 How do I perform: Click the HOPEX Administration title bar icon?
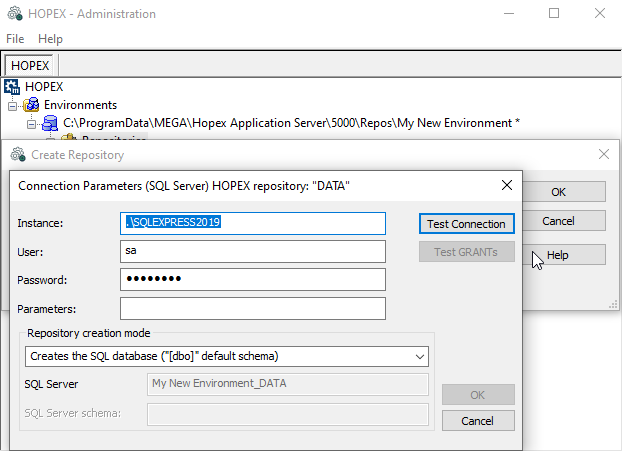(14, 14)
